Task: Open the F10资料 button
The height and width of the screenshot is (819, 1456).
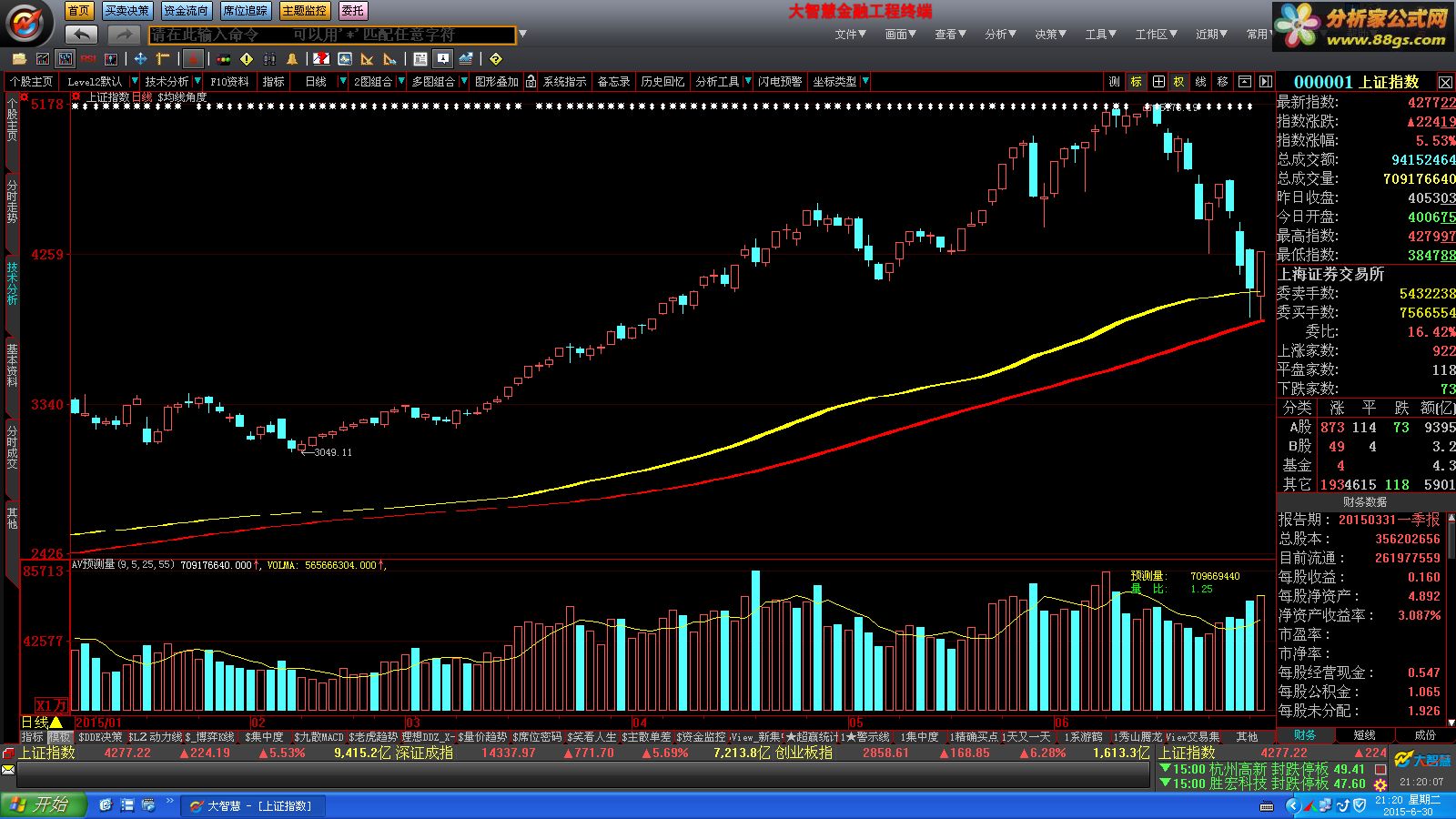Action: pos(229,81)
